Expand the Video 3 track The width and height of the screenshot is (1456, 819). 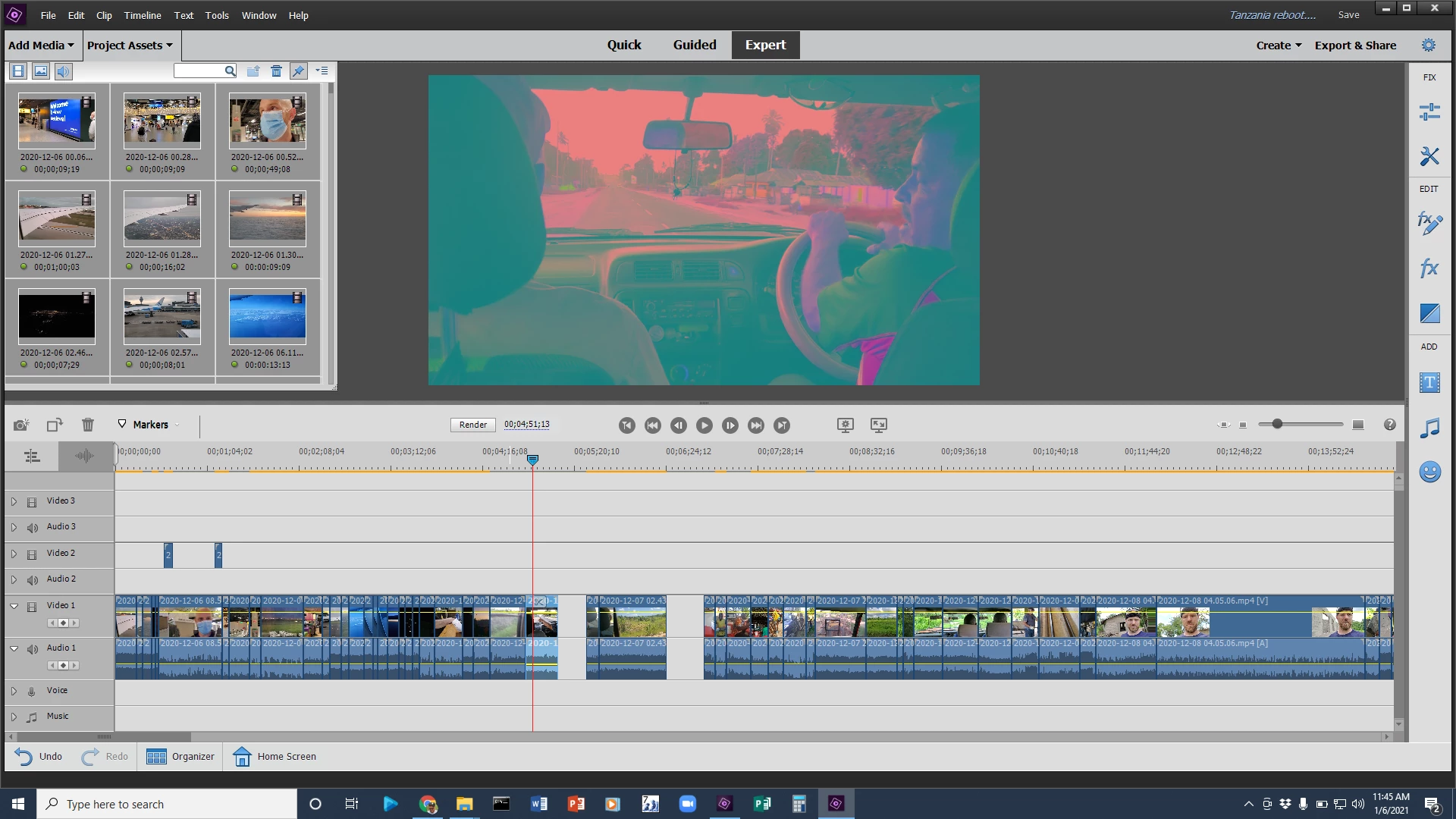(x=14, y=501)
